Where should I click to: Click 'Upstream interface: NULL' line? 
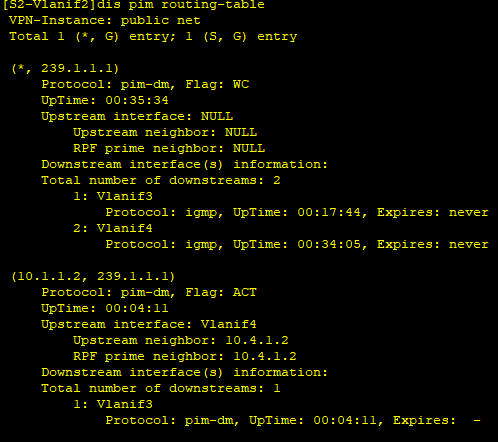[137, 116]
